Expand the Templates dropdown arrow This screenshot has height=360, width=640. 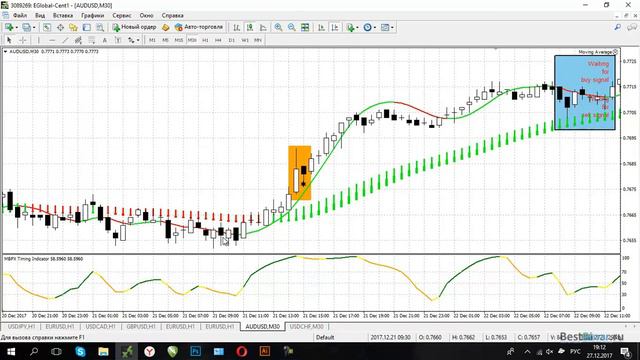tap(392, 27)
